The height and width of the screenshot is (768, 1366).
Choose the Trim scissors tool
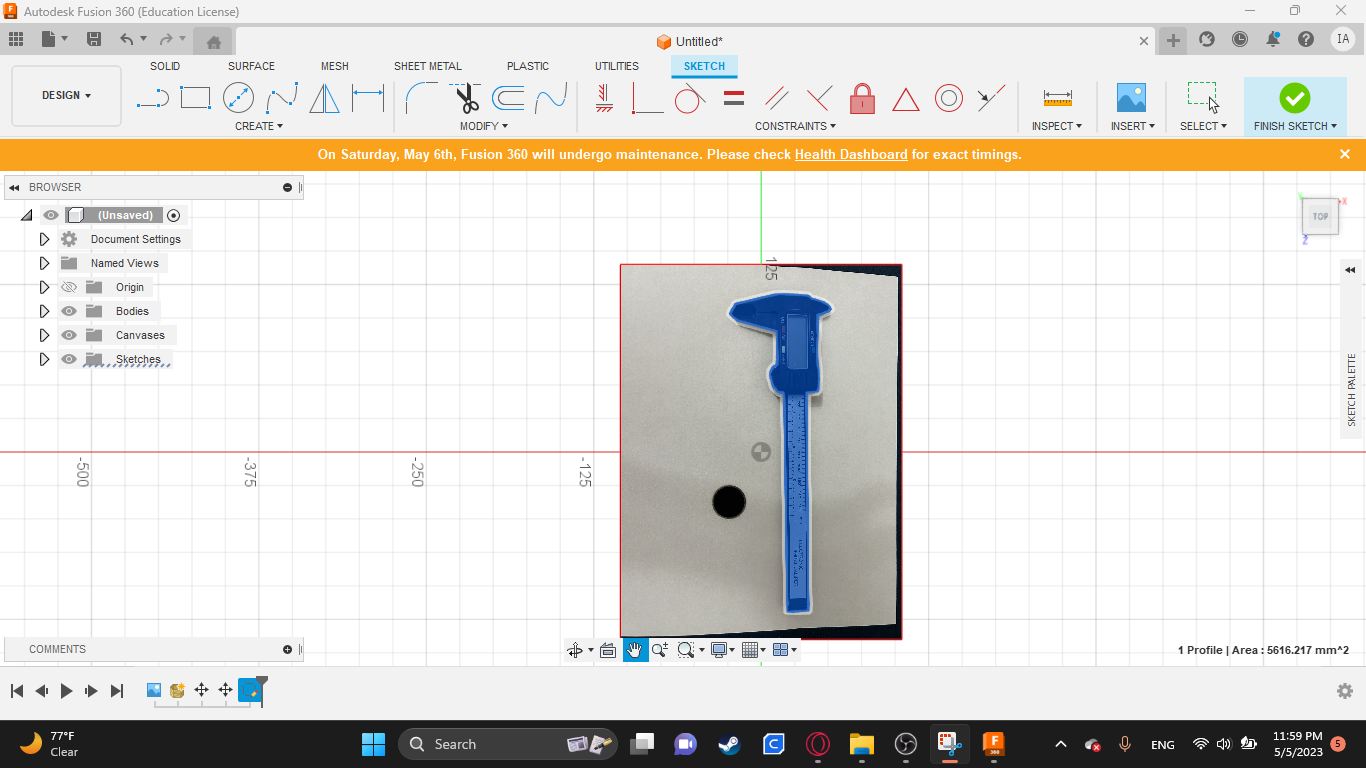(465, 98)
